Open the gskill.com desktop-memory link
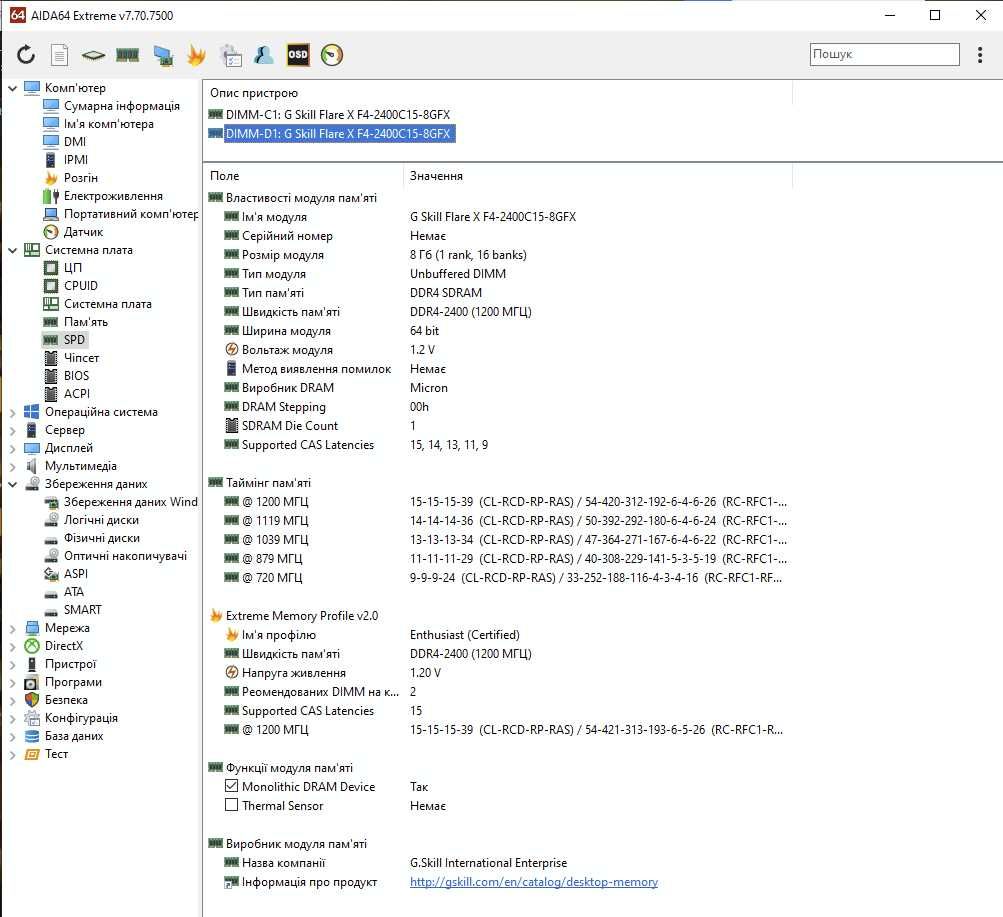 pos(533,882)
